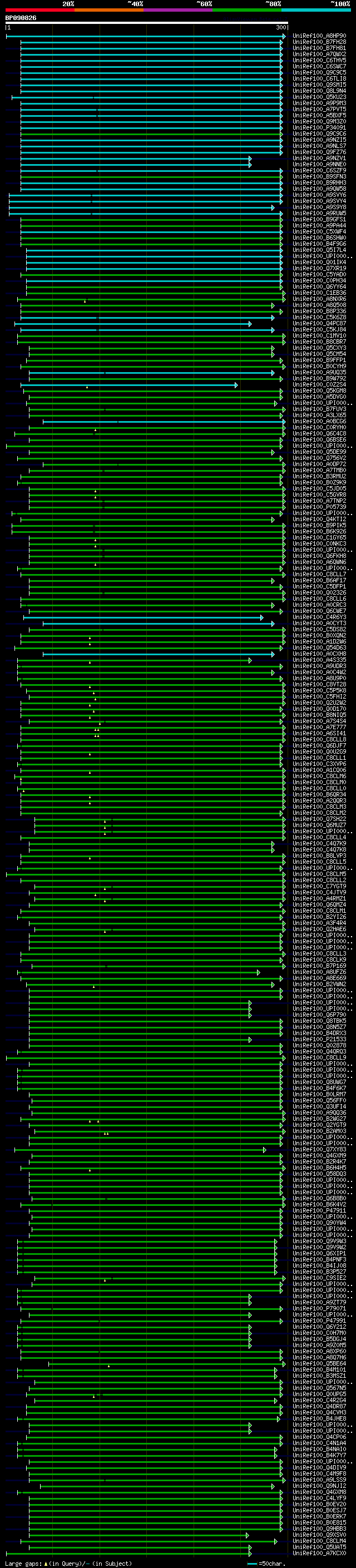The width and height of the screenshot is (356, 1568).
Task: Click label UniRef100_C3XVP6
Action: [x=319, y=764]
